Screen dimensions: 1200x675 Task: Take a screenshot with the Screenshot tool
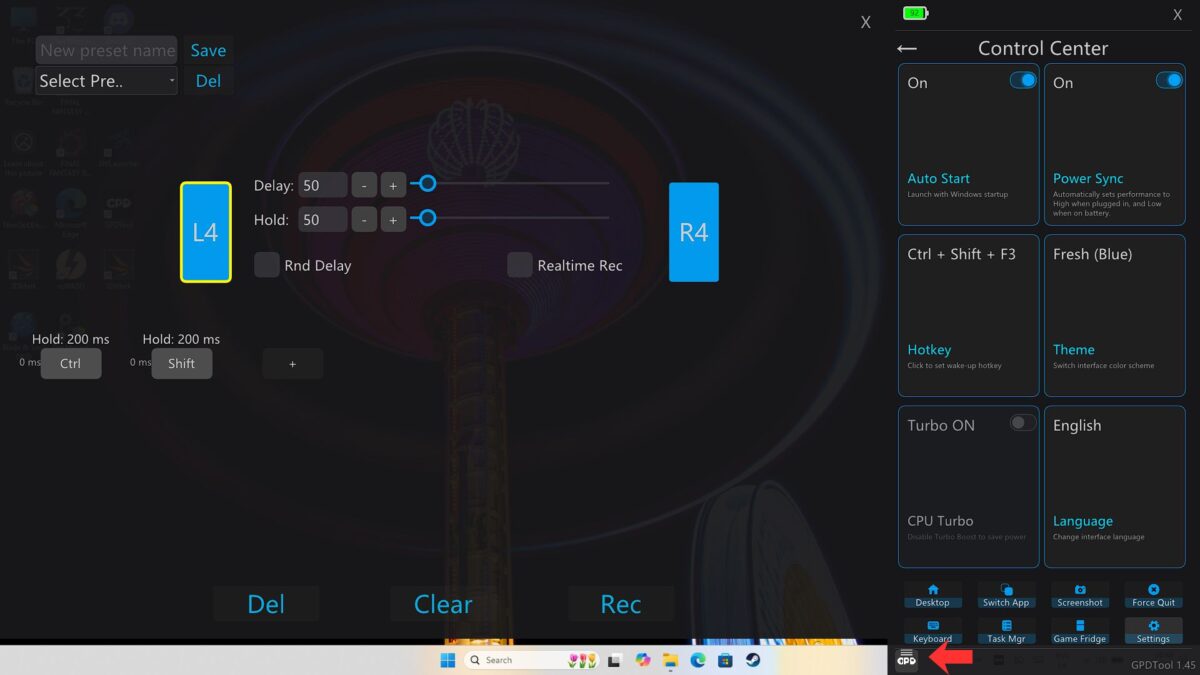(x=1080, y=595)
